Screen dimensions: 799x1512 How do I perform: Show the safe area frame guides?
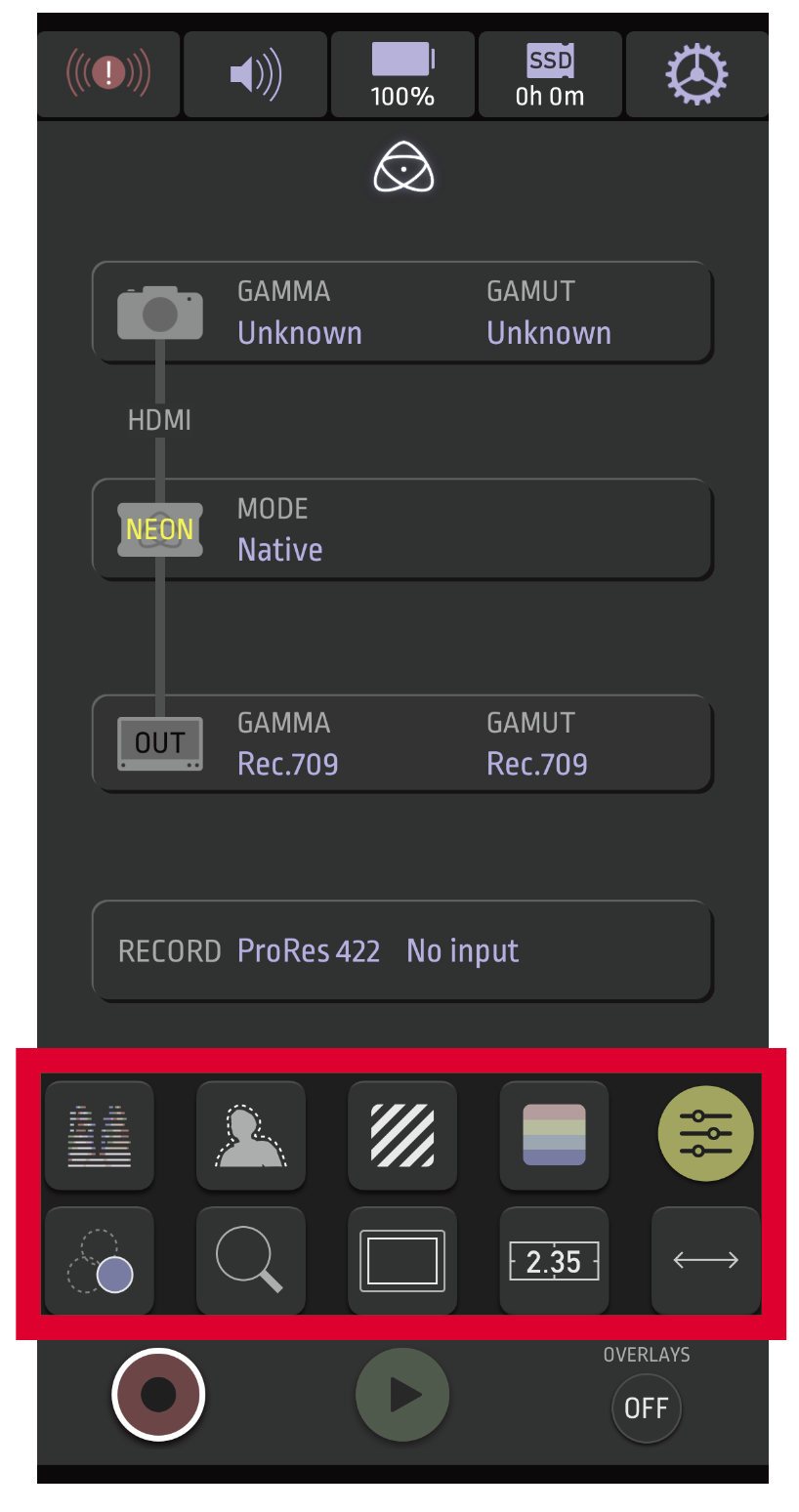[402, 1261]
